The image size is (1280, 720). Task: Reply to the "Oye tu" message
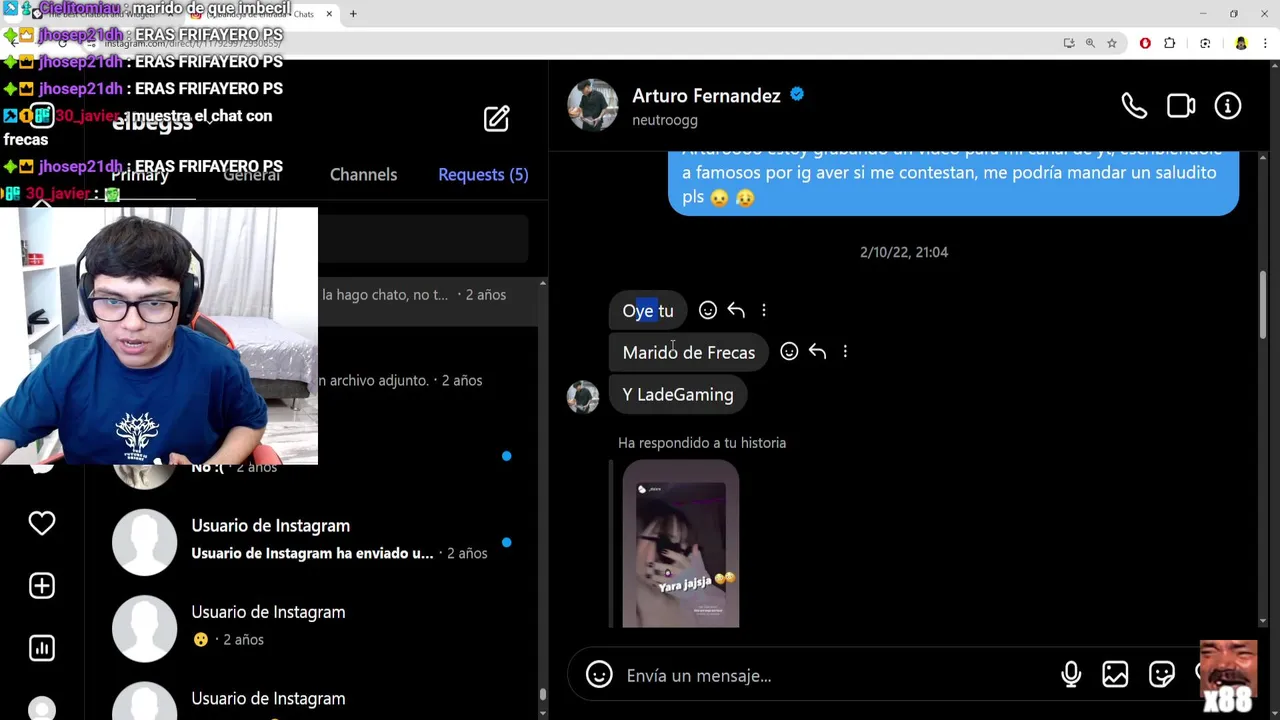(736, 311)
